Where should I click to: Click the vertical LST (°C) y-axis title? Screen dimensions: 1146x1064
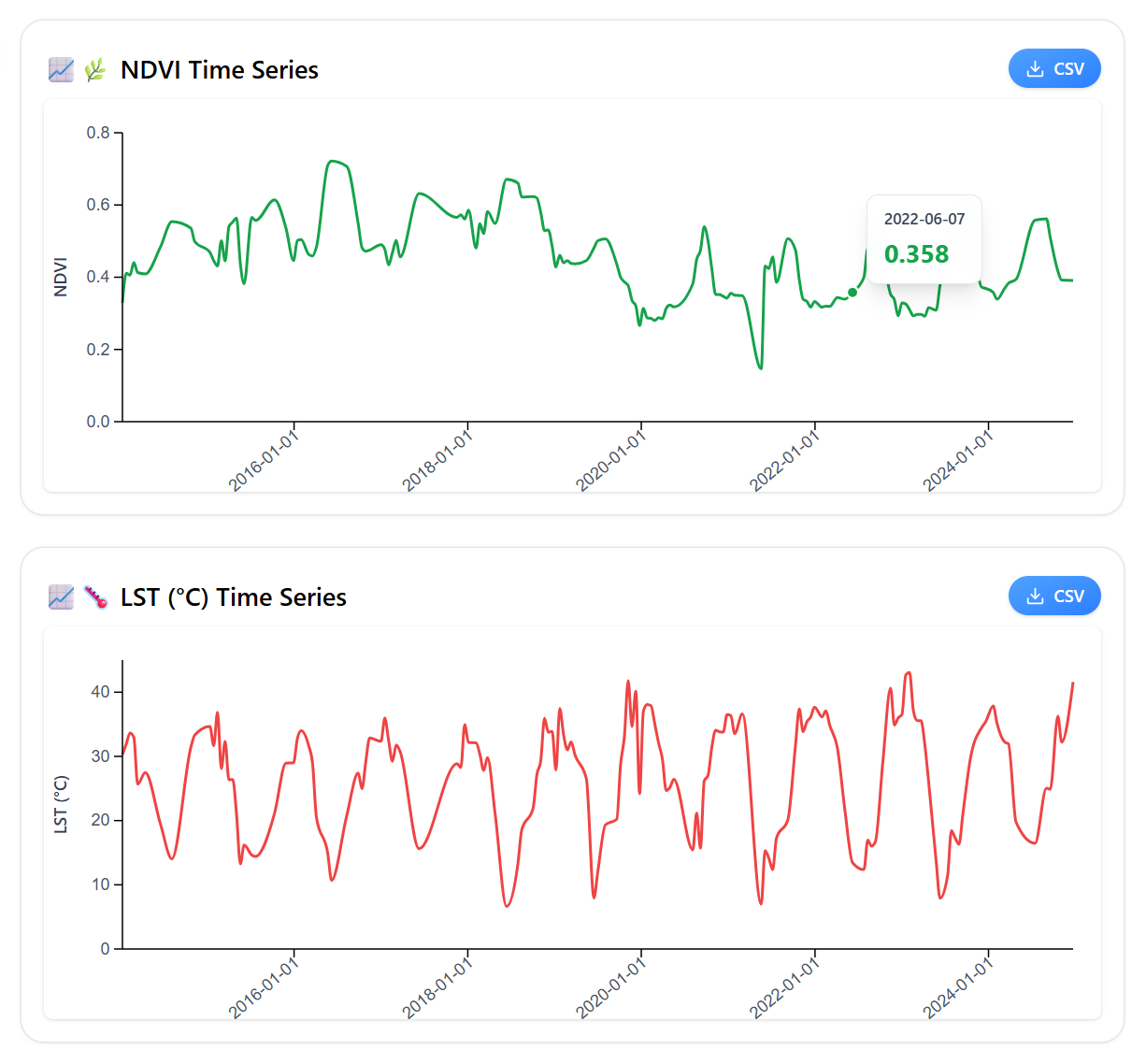pyautogui.click(x=62, y=804)
